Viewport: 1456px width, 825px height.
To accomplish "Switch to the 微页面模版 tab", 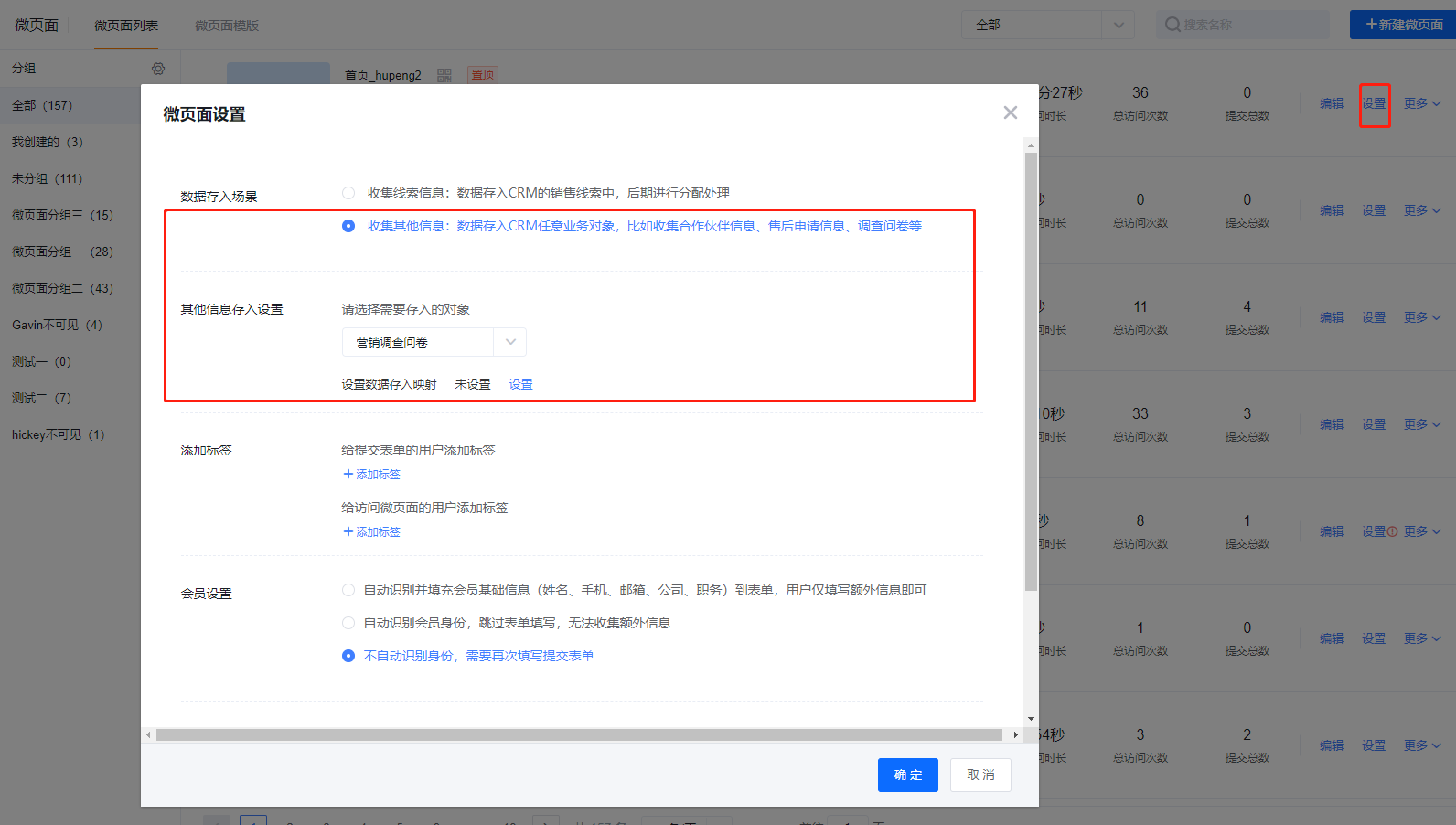I will (x=227, y=26).
